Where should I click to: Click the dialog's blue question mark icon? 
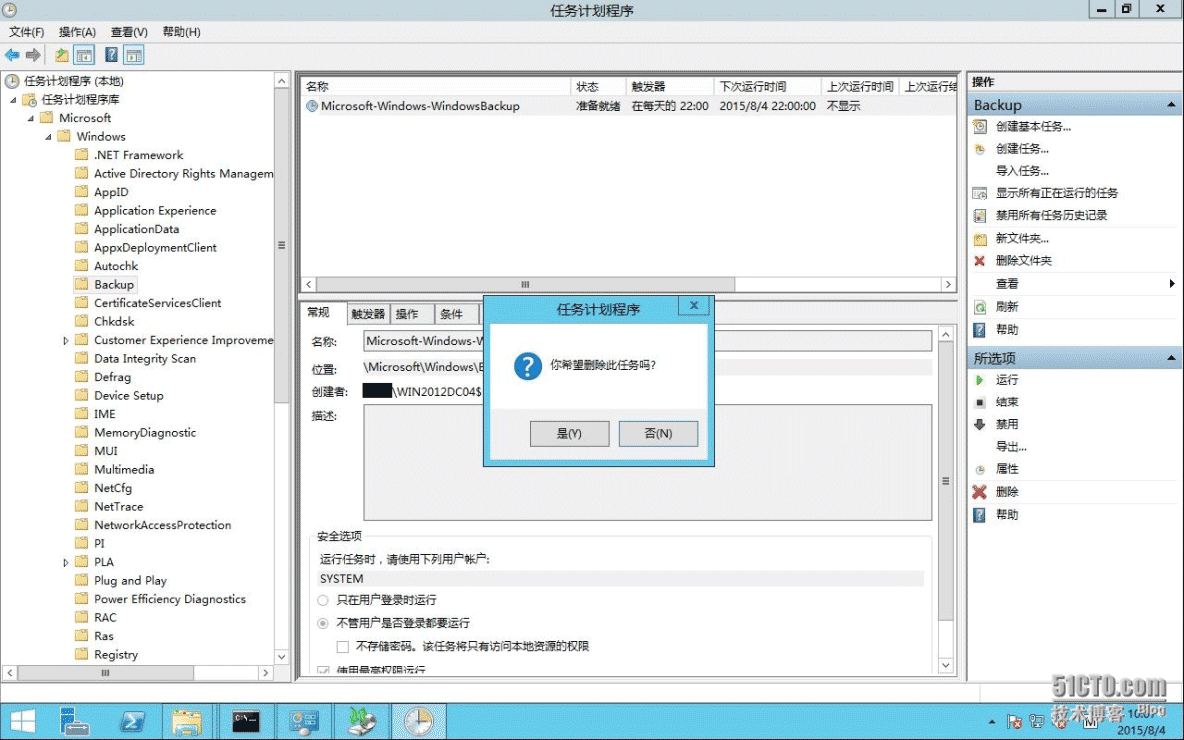[x=528, y=366]
